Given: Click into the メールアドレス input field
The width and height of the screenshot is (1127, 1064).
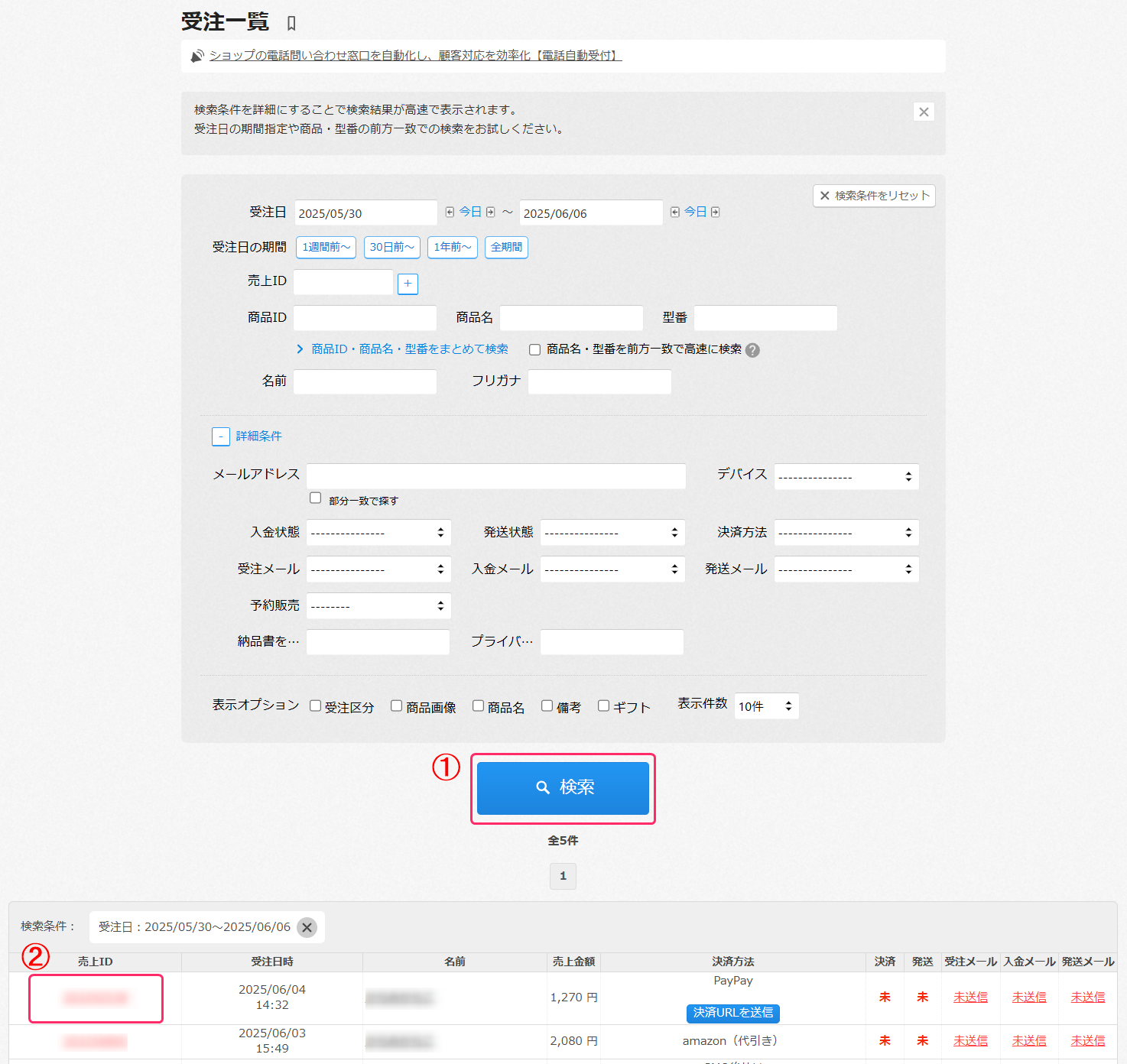Looking at the screenshot, I should click(x=495, y=476).
